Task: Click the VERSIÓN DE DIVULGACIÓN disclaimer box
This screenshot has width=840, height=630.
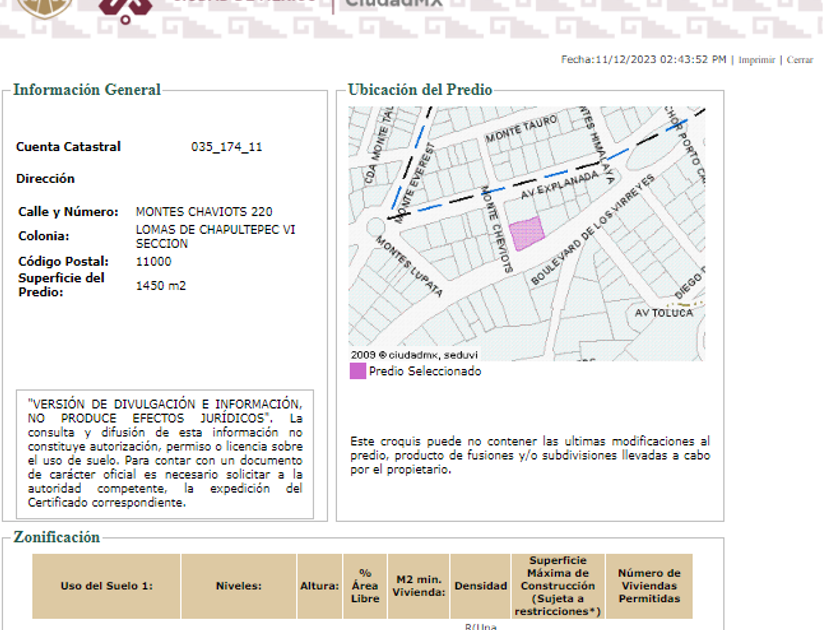Action: point(165,454)
